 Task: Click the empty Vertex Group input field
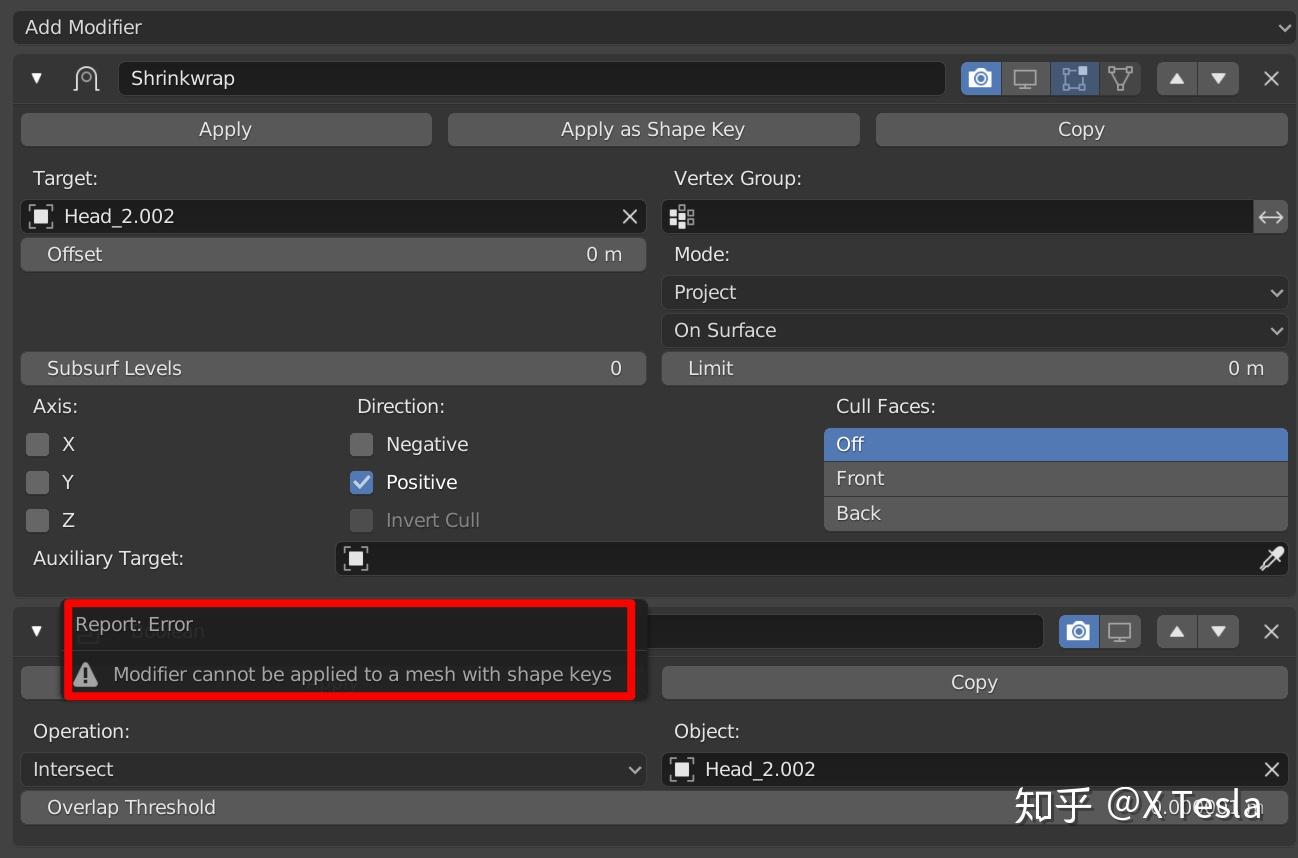pyautogui.click(x=960, y=216)
